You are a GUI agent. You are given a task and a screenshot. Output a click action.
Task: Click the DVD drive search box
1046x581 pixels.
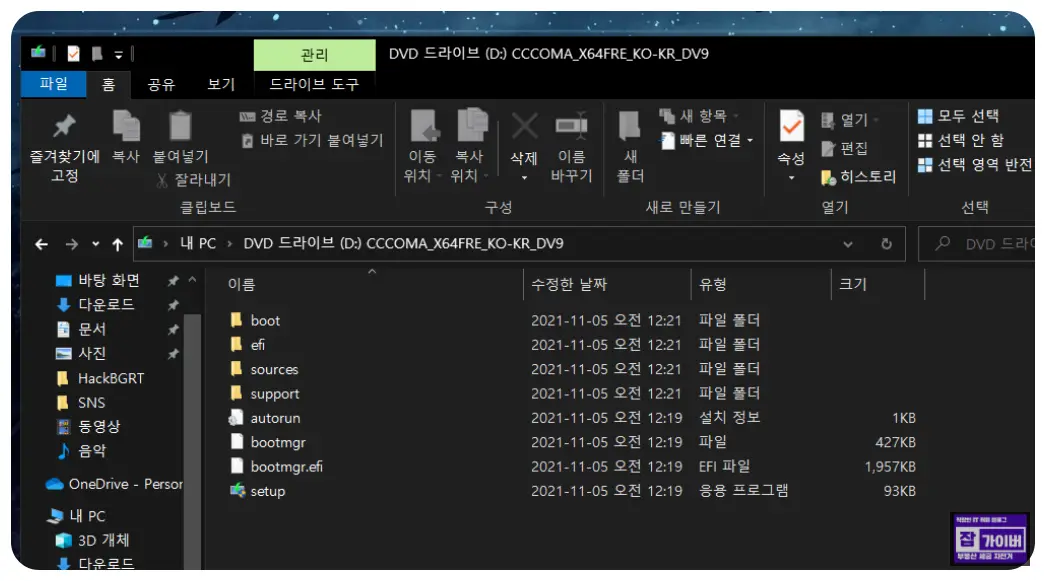976,244
